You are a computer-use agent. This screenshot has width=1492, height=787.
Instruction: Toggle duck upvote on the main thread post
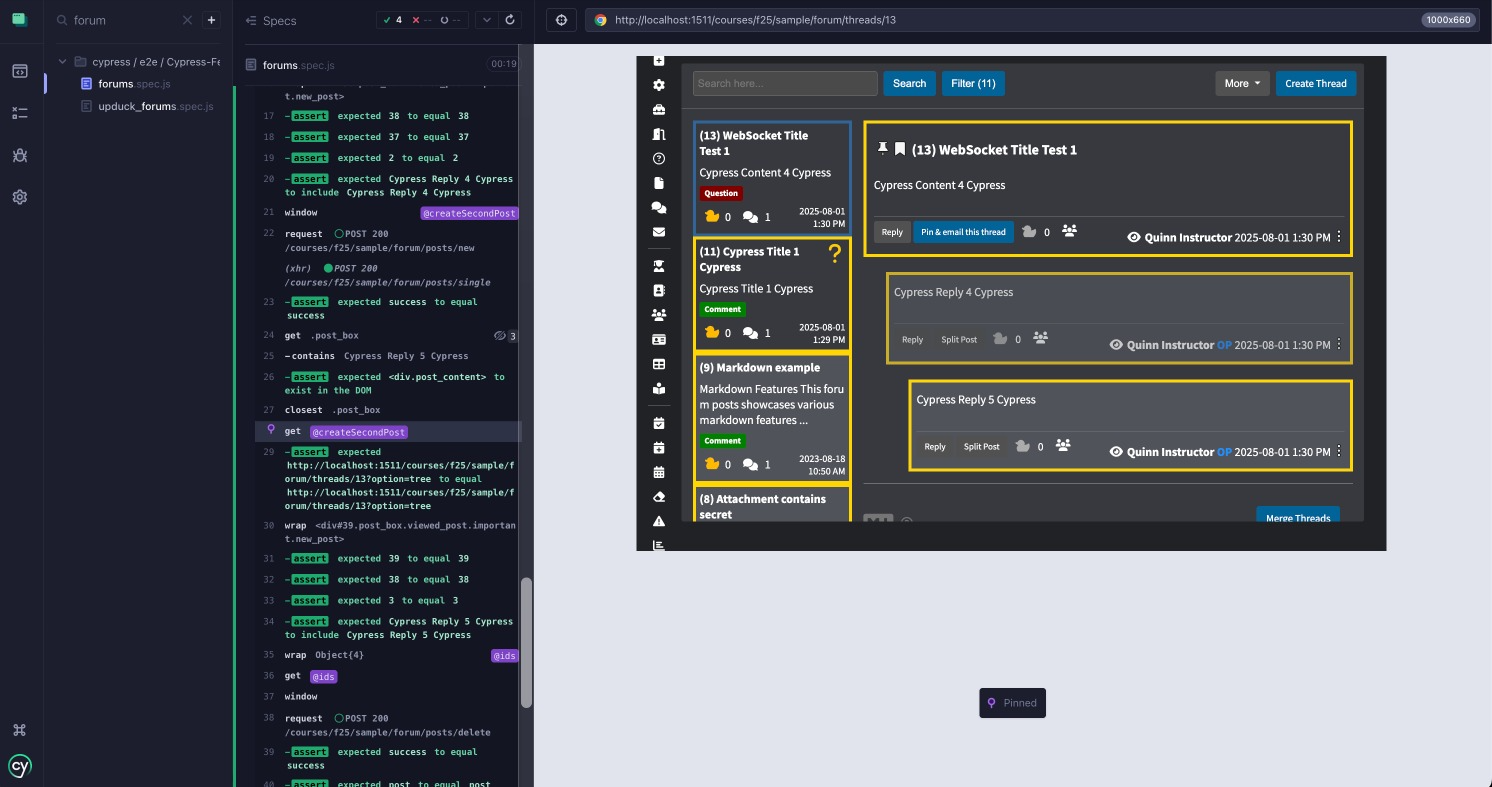[1029, 231]
